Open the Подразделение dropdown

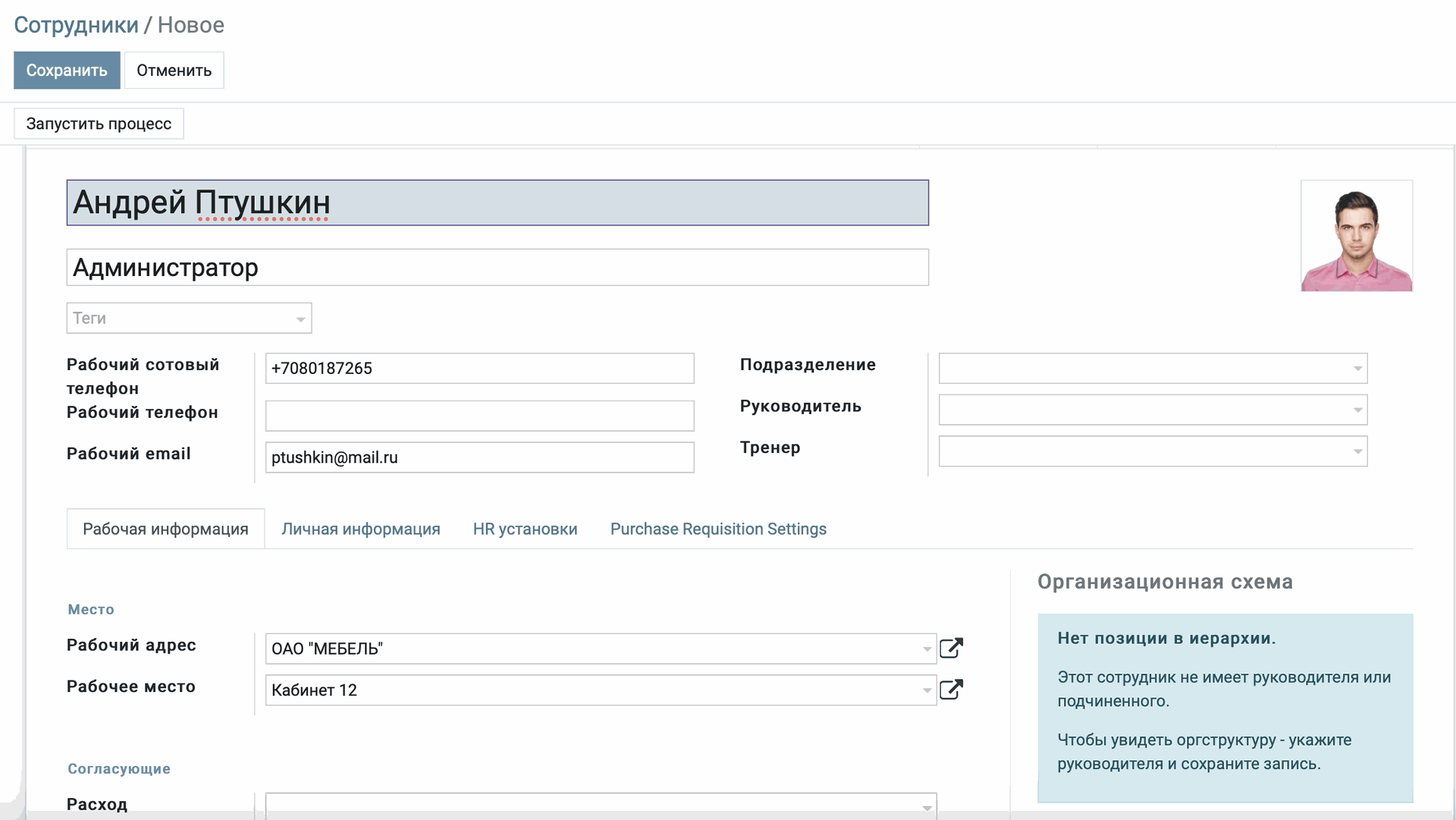pos(1357,369)
